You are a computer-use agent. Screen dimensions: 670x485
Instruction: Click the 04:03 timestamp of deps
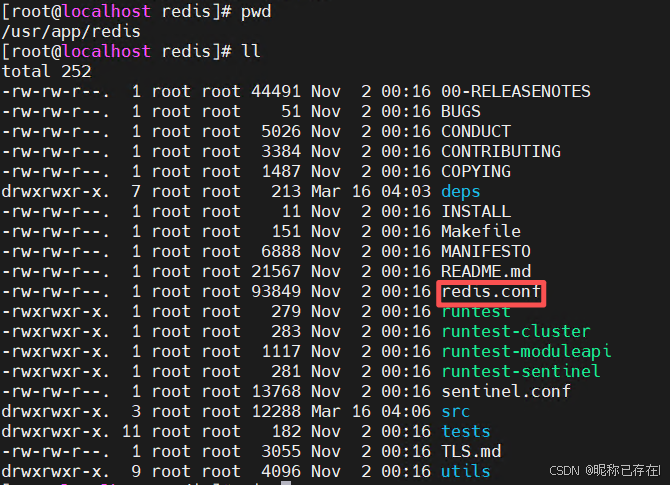[406, 192]
